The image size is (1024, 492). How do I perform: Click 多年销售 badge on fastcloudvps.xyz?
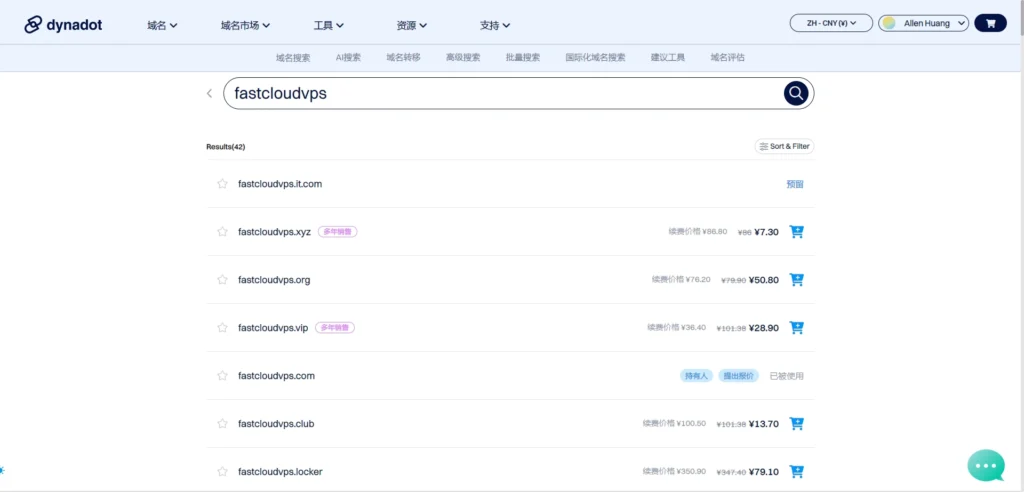pyautogui.click(x=338, y=231)
